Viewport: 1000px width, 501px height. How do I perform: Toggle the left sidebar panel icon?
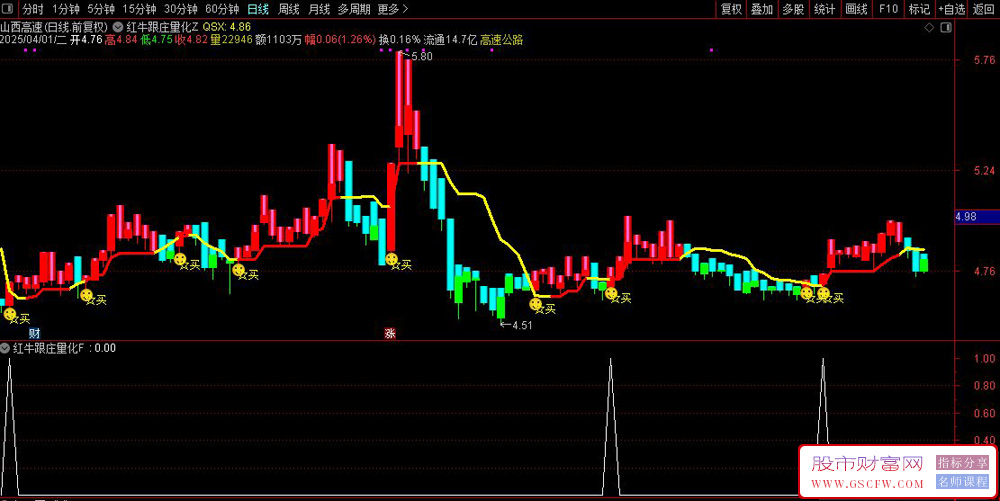(8, 9)
